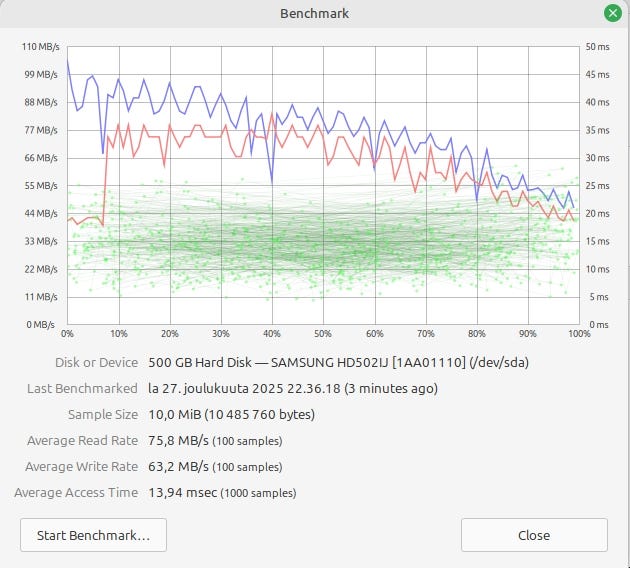This screenshot has width=630, height=568.
Task: Click the 11 MB/s axis label
Action: point(41,297)
